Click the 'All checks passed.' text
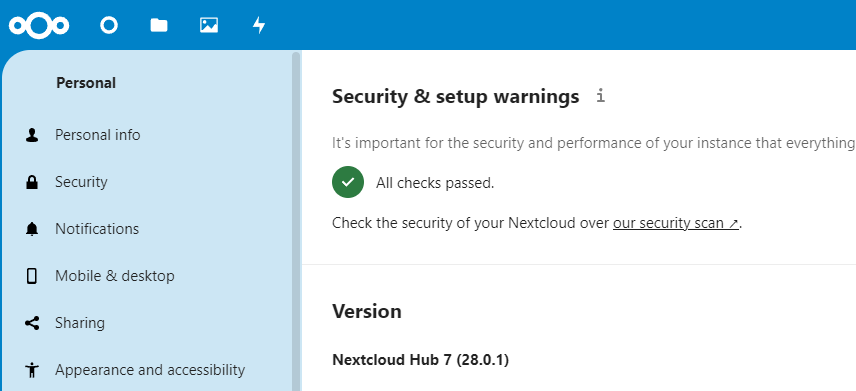Screen dimensions: 856x391 pyautogui.click(x=435, y=183)
